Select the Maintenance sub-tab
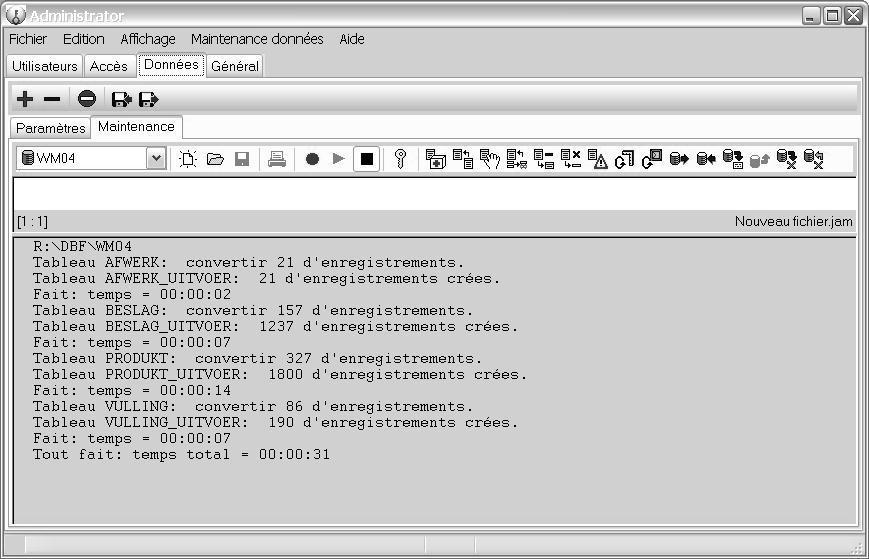This screenshot has height=559, width=869. pyautogui.click(x=136, y=127)
